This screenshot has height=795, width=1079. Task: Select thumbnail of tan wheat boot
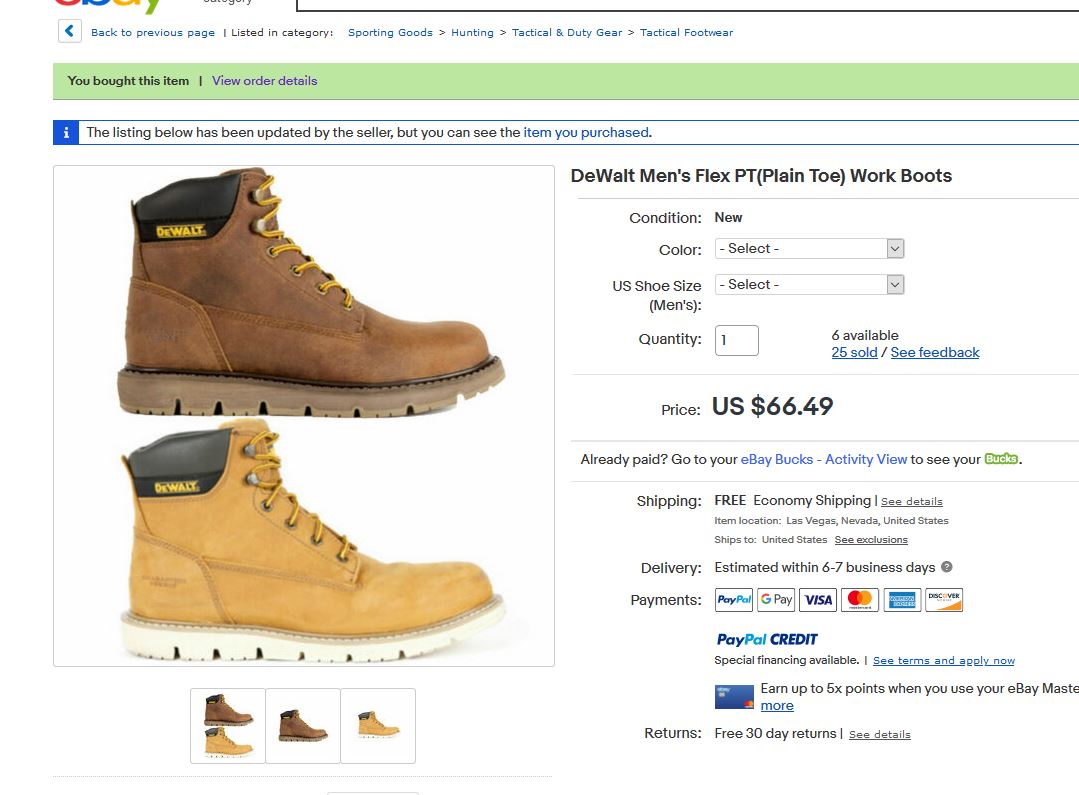coord(378,725)
